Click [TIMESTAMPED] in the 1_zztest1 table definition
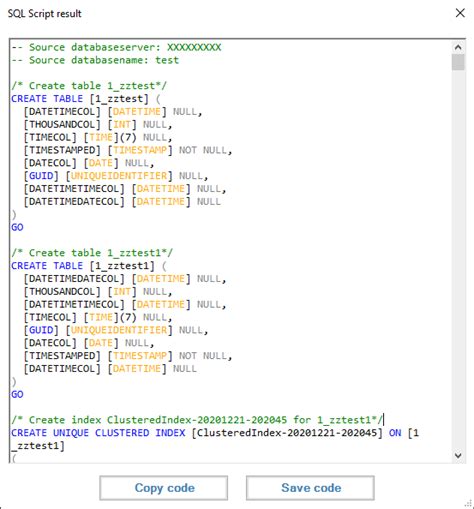474x509 pixels. click(62, 356)
